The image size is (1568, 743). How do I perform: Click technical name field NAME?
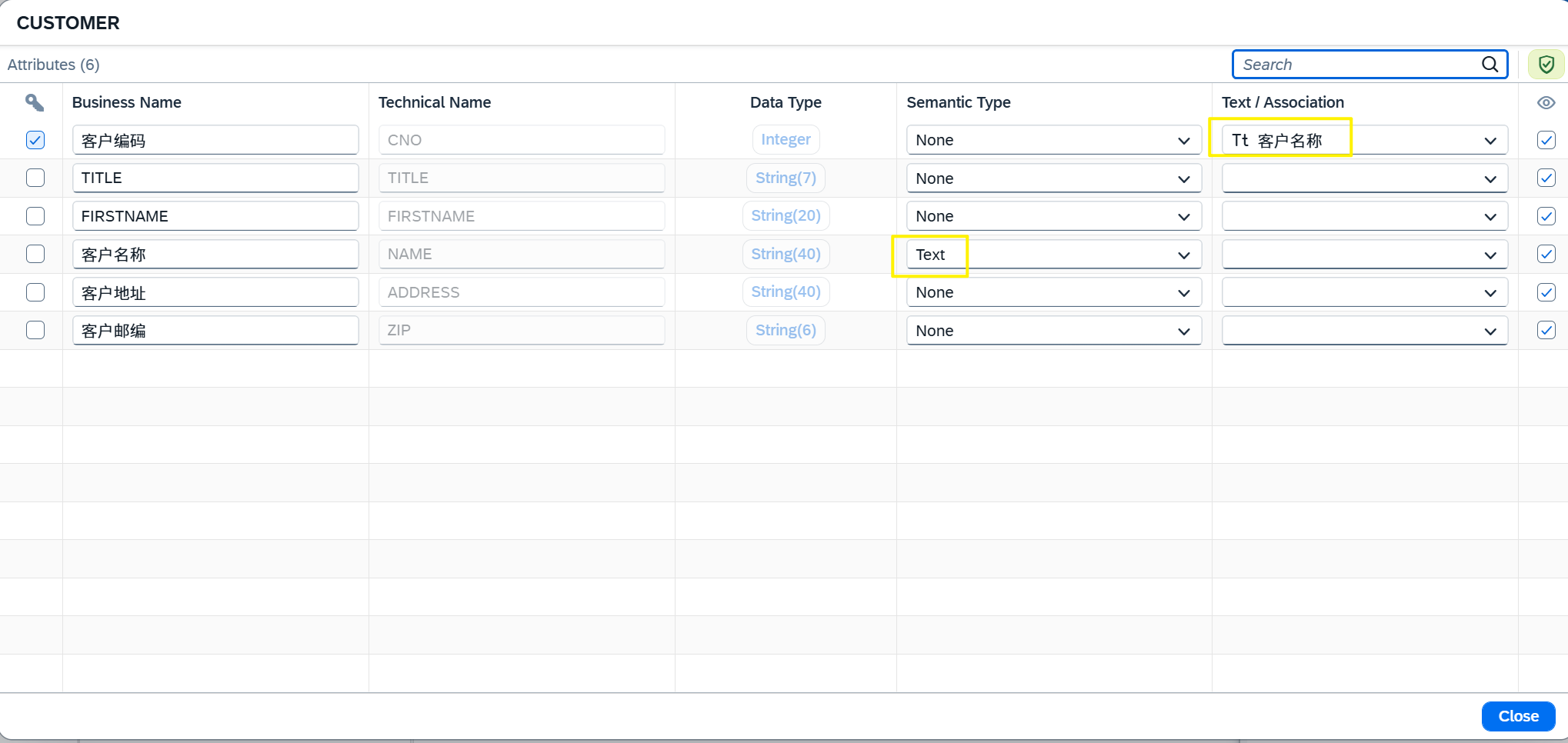click(522, 254)
